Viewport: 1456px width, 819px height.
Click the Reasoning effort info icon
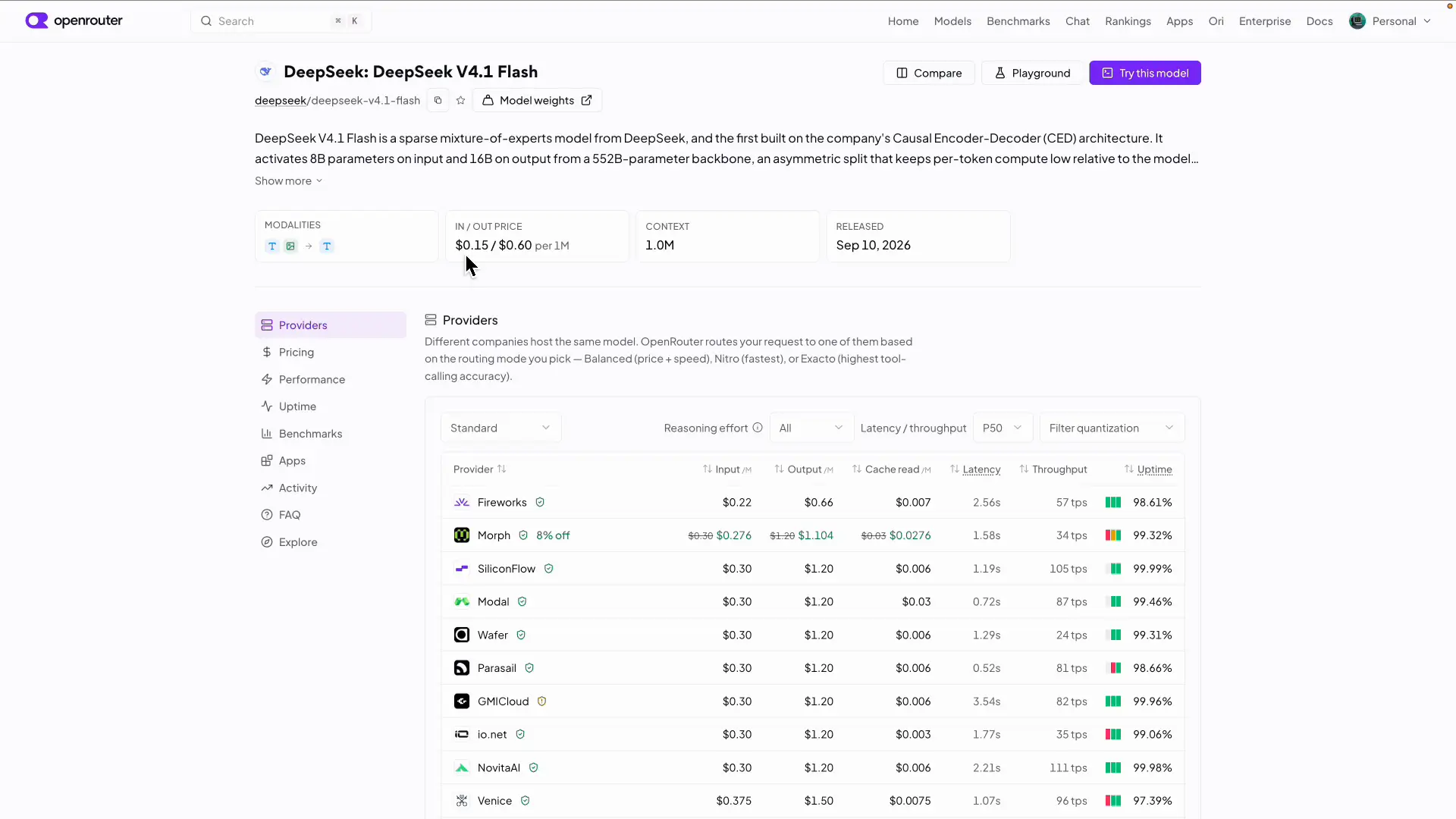click(x=758, y=428)
